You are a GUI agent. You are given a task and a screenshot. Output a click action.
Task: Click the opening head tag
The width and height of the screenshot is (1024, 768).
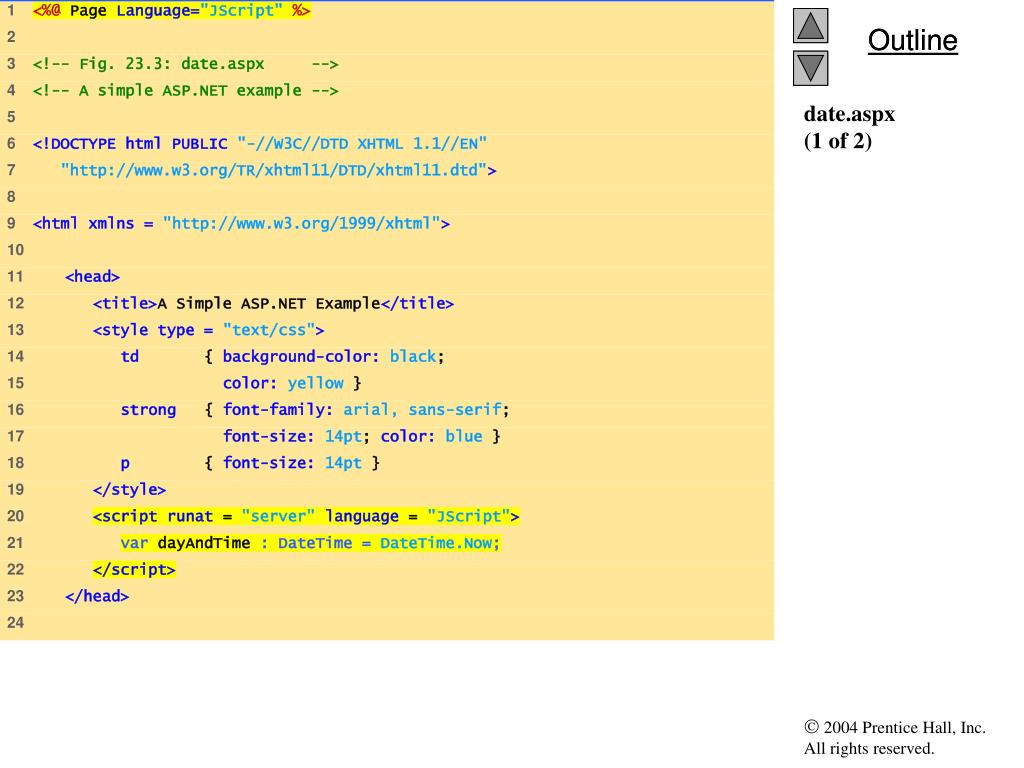pyautogui.click(x=92, y=277)
